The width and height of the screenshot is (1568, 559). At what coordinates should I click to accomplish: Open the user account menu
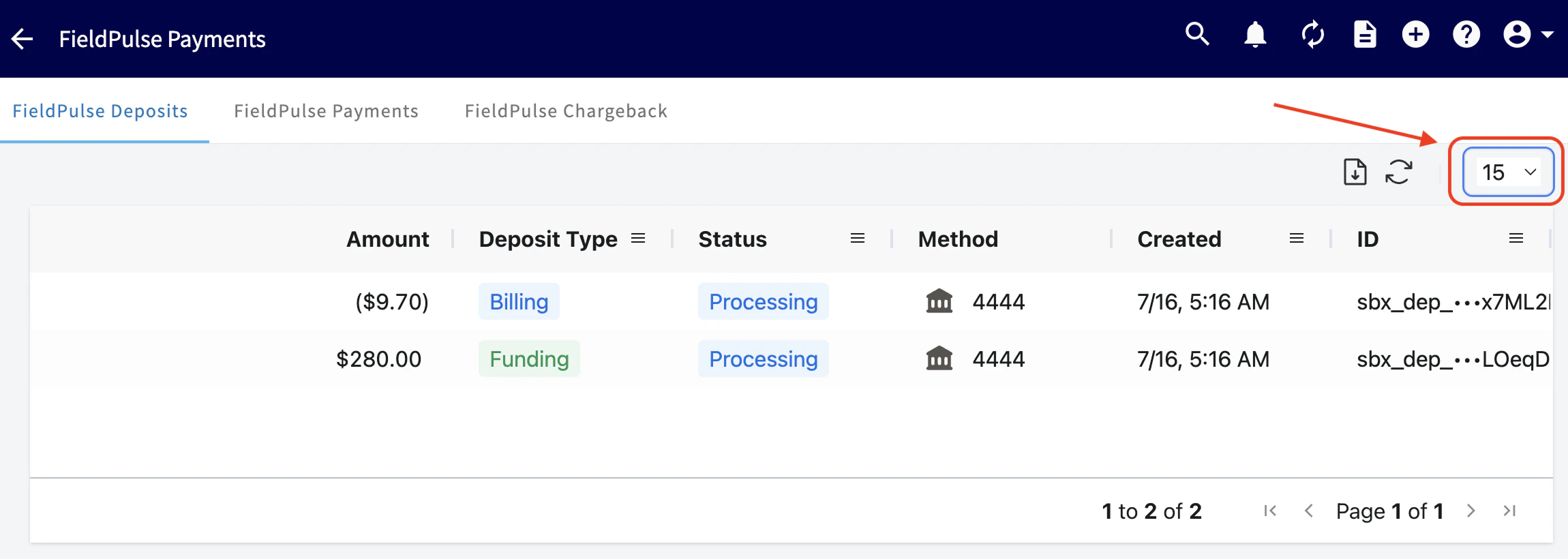(x=1528, y=34)
